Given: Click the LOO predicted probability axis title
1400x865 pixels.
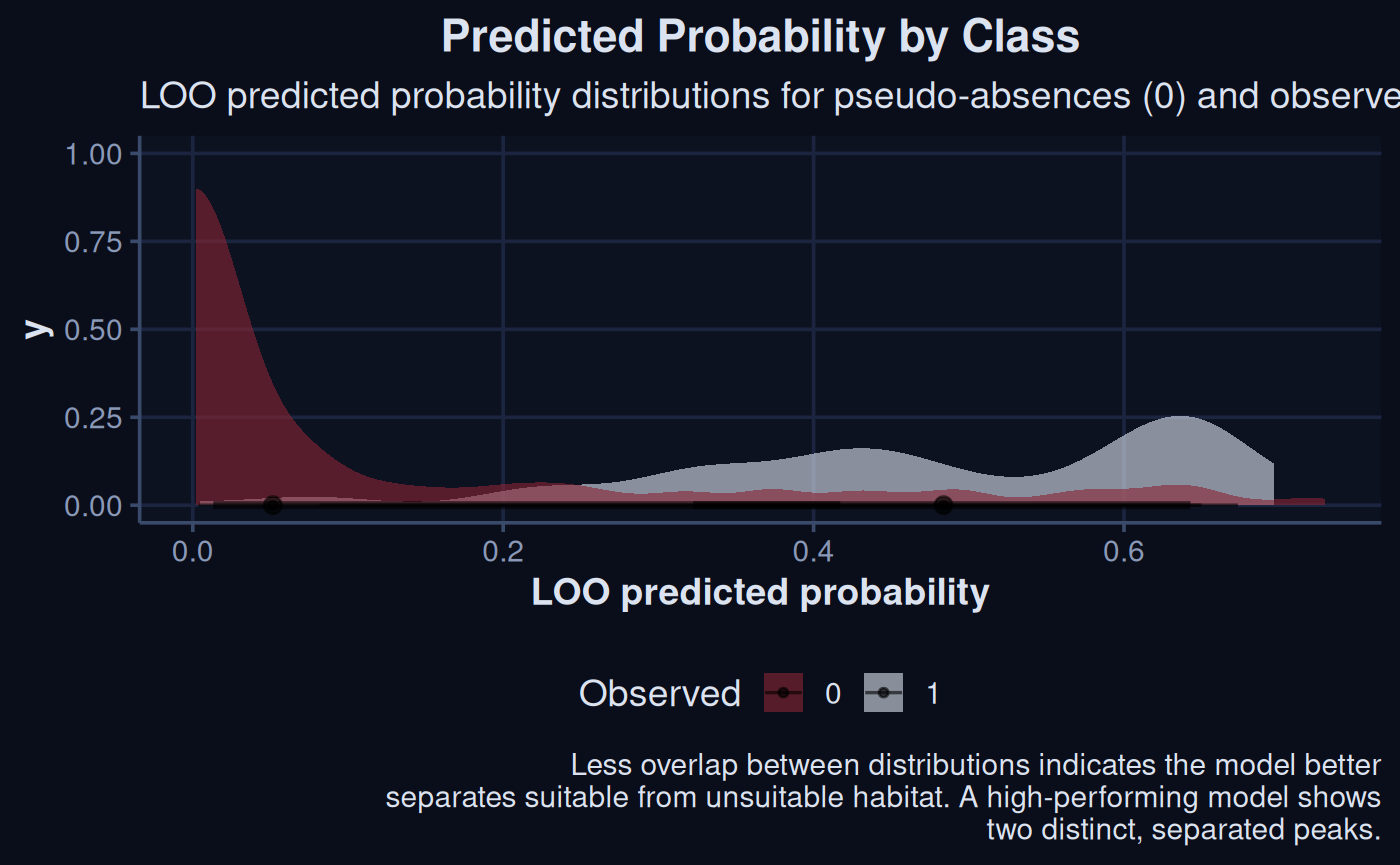Looking at the screenshot, I should pos(760,593).
